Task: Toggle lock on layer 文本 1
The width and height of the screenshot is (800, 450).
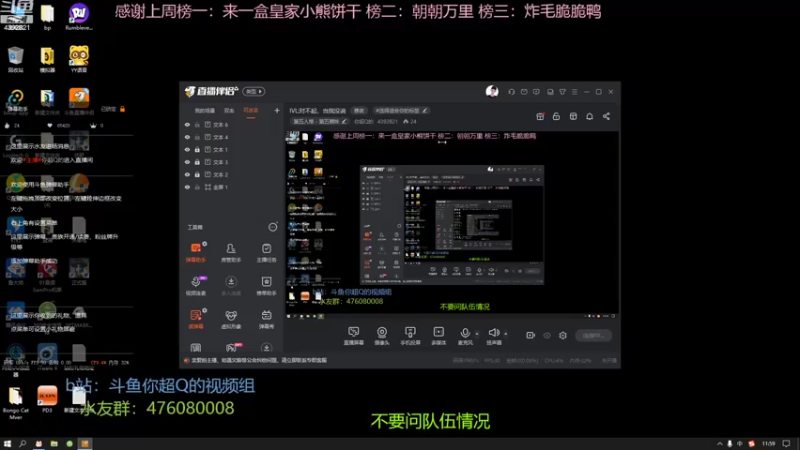Action: [197, 149]
